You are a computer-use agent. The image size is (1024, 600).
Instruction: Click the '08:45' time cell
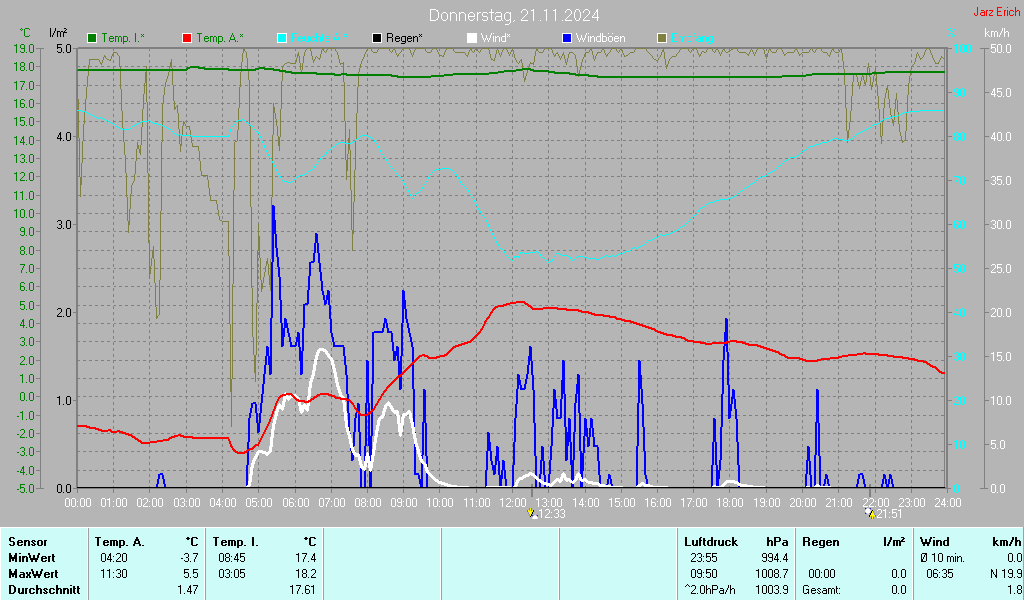[231, 558]
